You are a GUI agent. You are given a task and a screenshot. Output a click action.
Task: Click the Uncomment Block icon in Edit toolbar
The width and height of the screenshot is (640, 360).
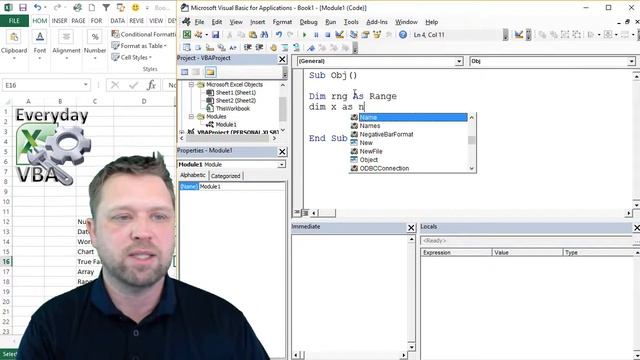point(296,48)
